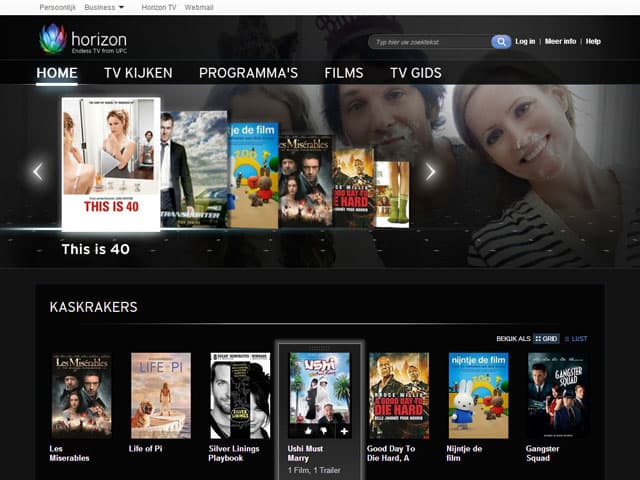Open the FILMS tab
640x480 pixels.
click(x=344, y=73)
